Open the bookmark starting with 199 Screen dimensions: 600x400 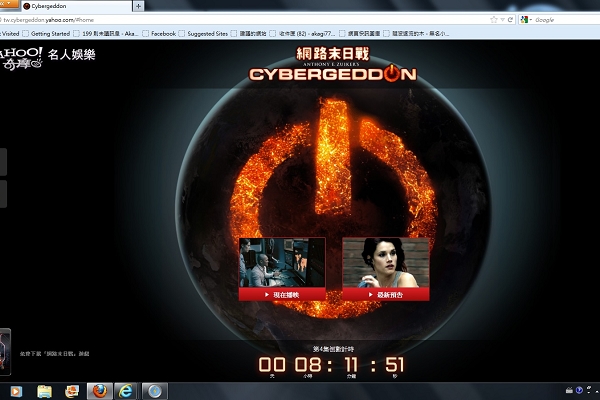click(106, 34)
